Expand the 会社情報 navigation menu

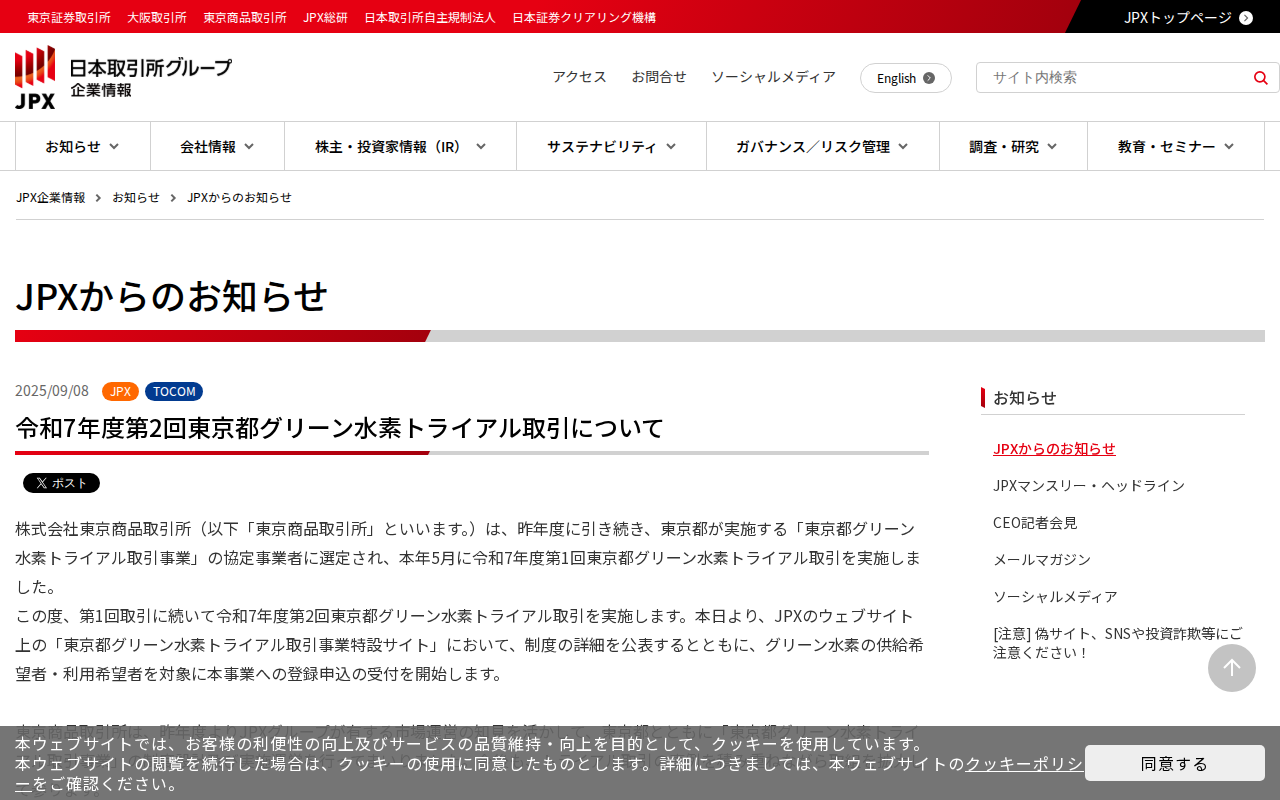tap(217, 146)
